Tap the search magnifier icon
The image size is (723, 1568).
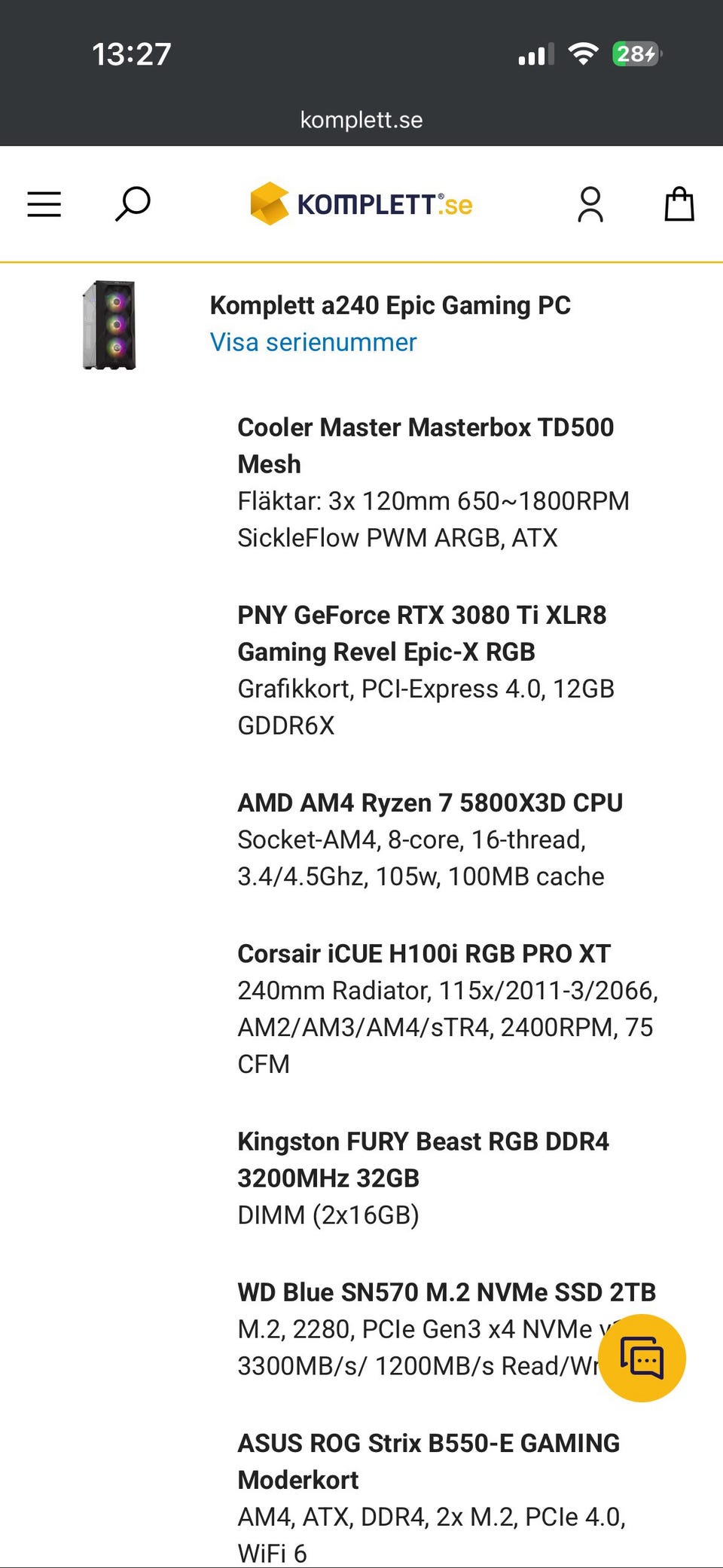[x=133, y=204]
